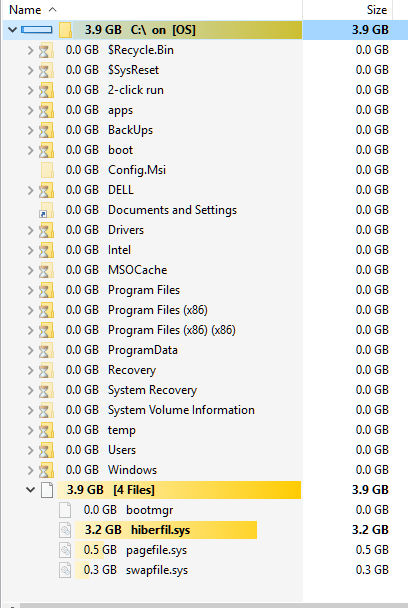Expand the temp folder node
Image resolution: width=408 pixels, height=608 pixels.
[30, 430]
